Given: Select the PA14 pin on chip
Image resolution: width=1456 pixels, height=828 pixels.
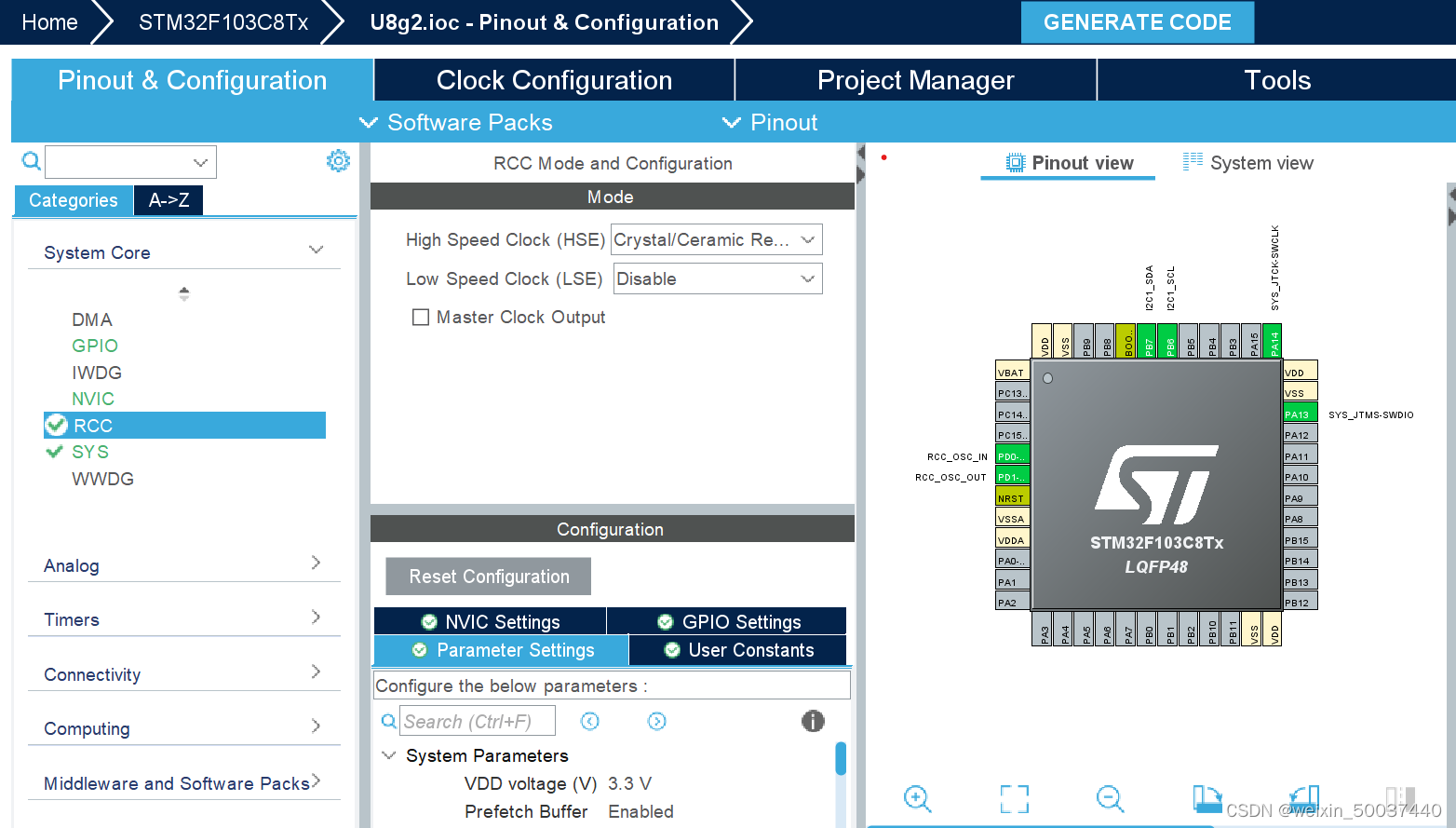Looking at the screenshot, I should [x=1273, y=341].
